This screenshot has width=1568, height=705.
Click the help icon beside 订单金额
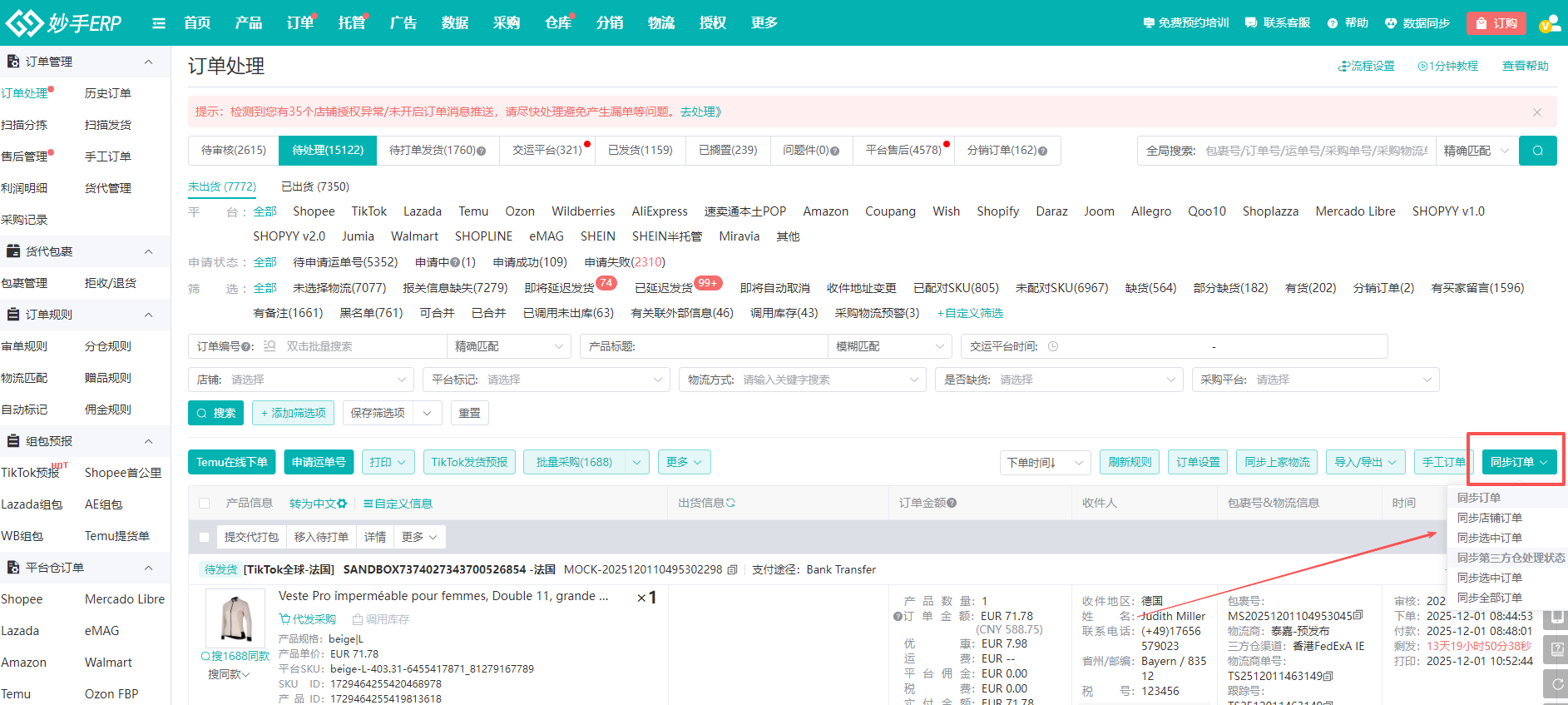point(952,503)
